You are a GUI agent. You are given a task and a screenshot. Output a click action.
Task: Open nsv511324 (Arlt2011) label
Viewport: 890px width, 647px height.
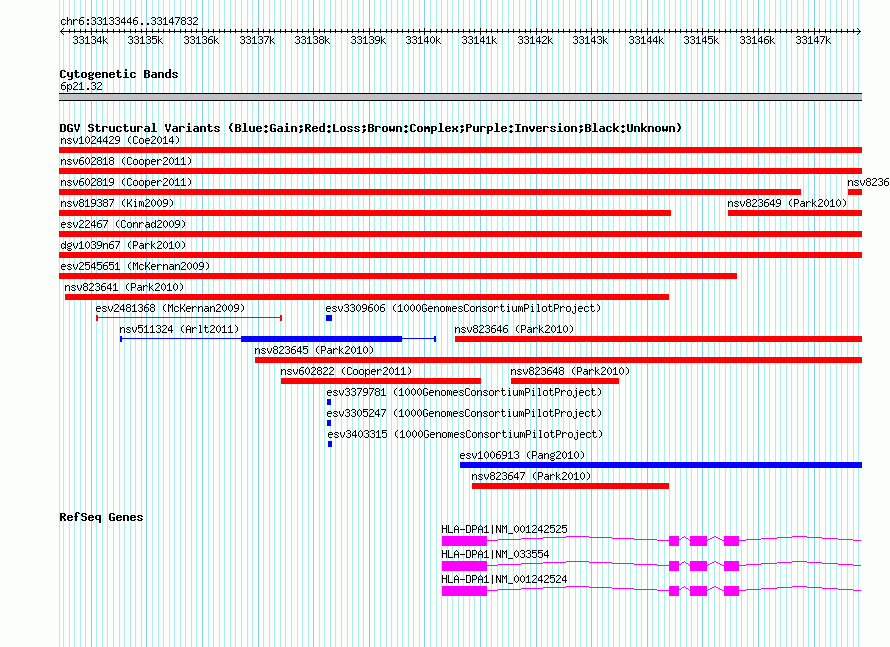tap(179, 329)
